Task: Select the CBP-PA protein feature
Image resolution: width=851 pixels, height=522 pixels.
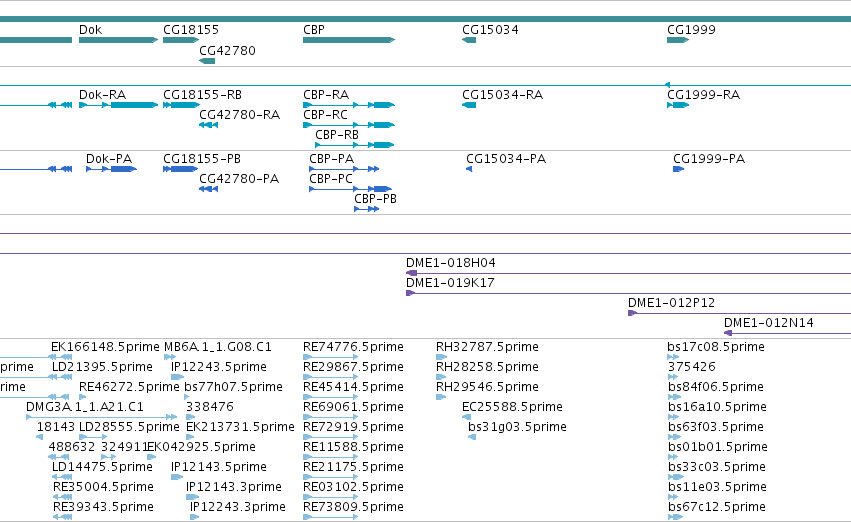Action: (x=344, y=169)
